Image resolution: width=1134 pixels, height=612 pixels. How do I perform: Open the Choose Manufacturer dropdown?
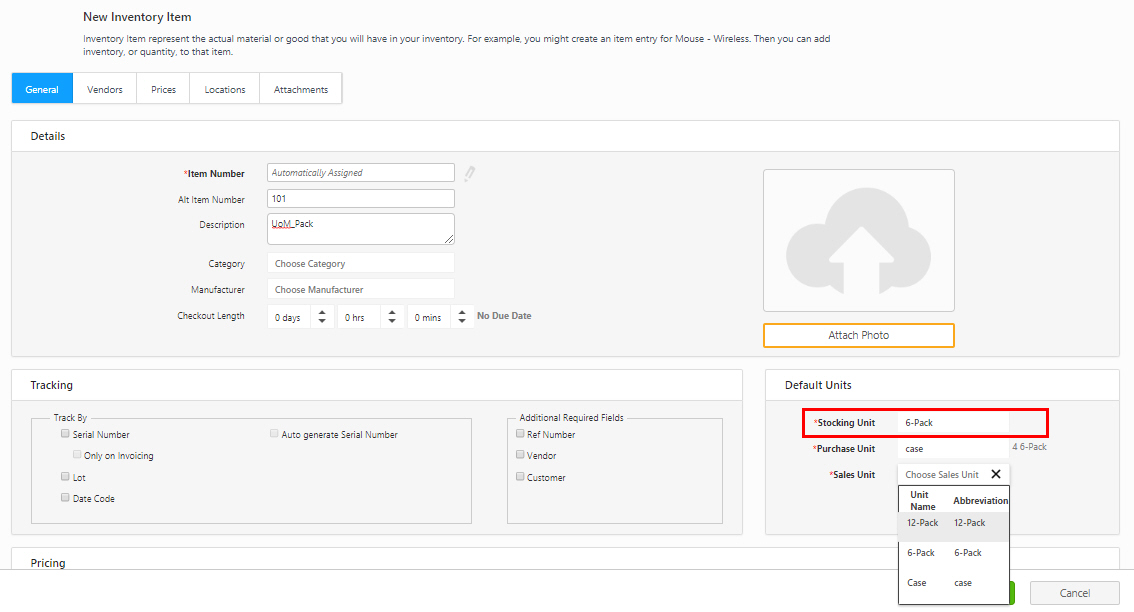coord(360,290)
